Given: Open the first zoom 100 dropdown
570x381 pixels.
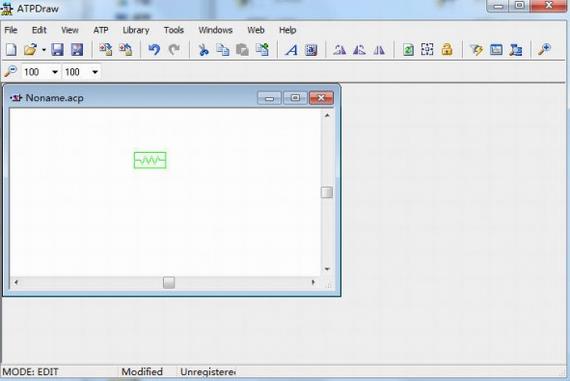Looking at the screenshot, I should click(x=55, y=72).
